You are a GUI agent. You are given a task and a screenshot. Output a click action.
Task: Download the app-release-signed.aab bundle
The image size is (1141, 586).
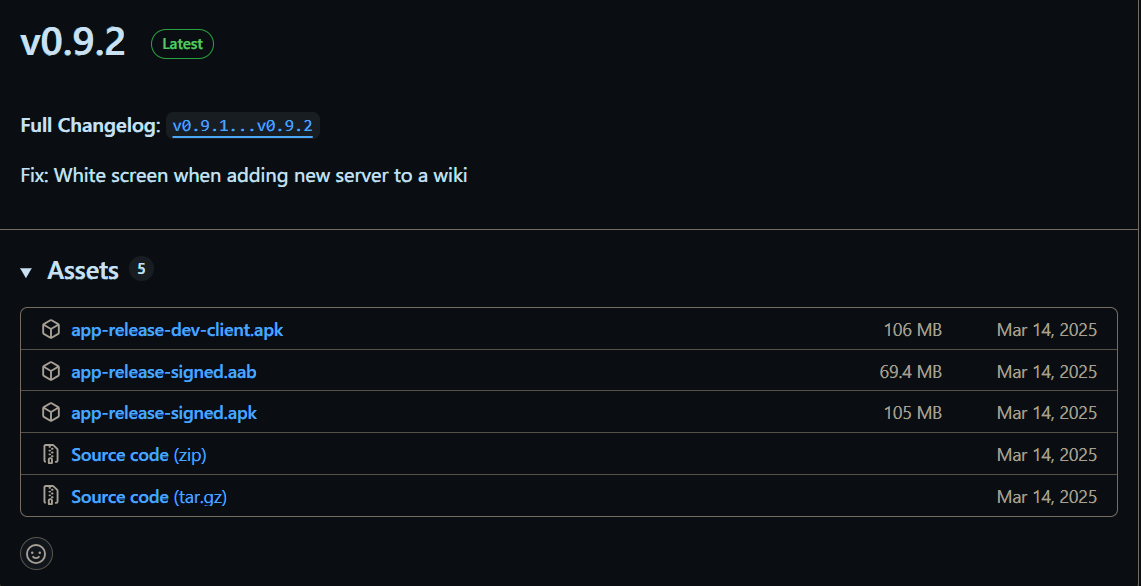[x=164, y=372]
